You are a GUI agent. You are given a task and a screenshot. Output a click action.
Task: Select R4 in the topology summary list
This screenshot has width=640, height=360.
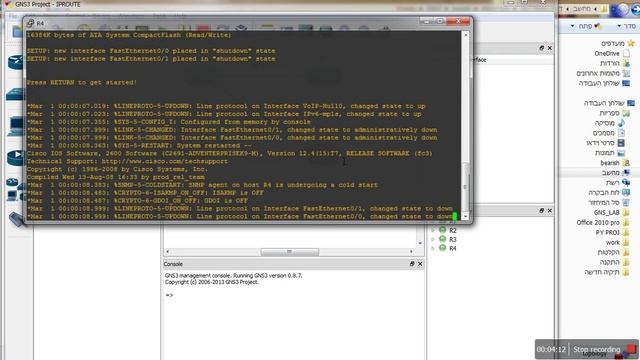tap(453, 249)
